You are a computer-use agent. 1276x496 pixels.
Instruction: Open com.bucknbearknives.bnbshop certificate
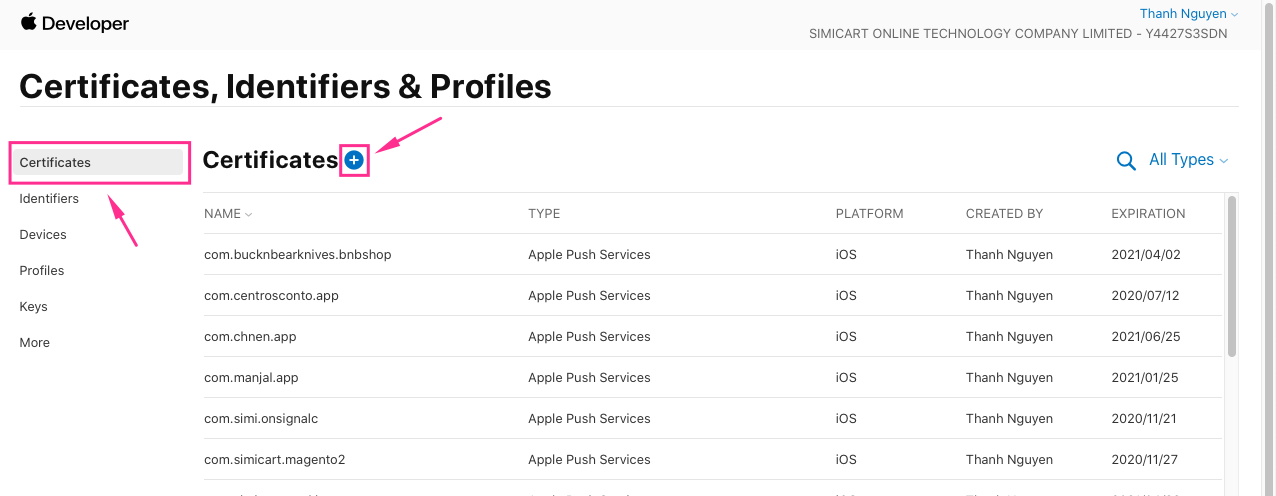point(298,254)
